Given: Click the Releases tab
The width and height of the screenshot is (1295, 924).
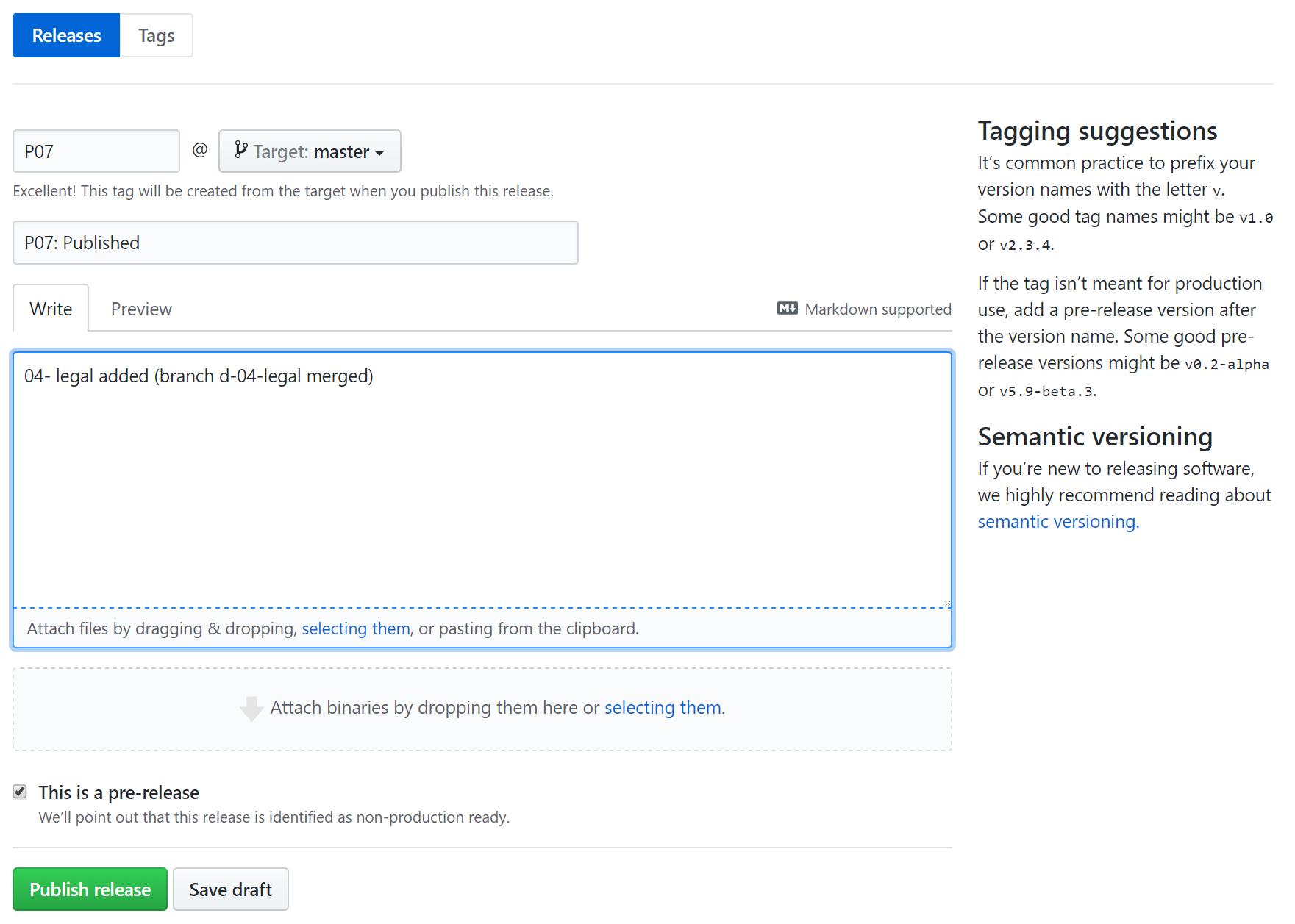Looking at the screenshot, I should point(65,35).
